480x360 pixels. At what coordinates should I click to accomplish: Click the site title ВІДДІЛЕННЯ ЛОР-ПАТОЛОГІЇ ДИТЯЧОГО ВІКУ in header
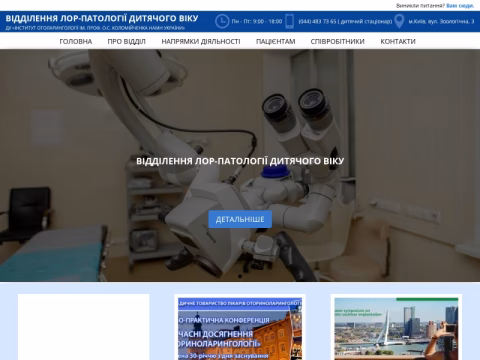pos(102,18)
